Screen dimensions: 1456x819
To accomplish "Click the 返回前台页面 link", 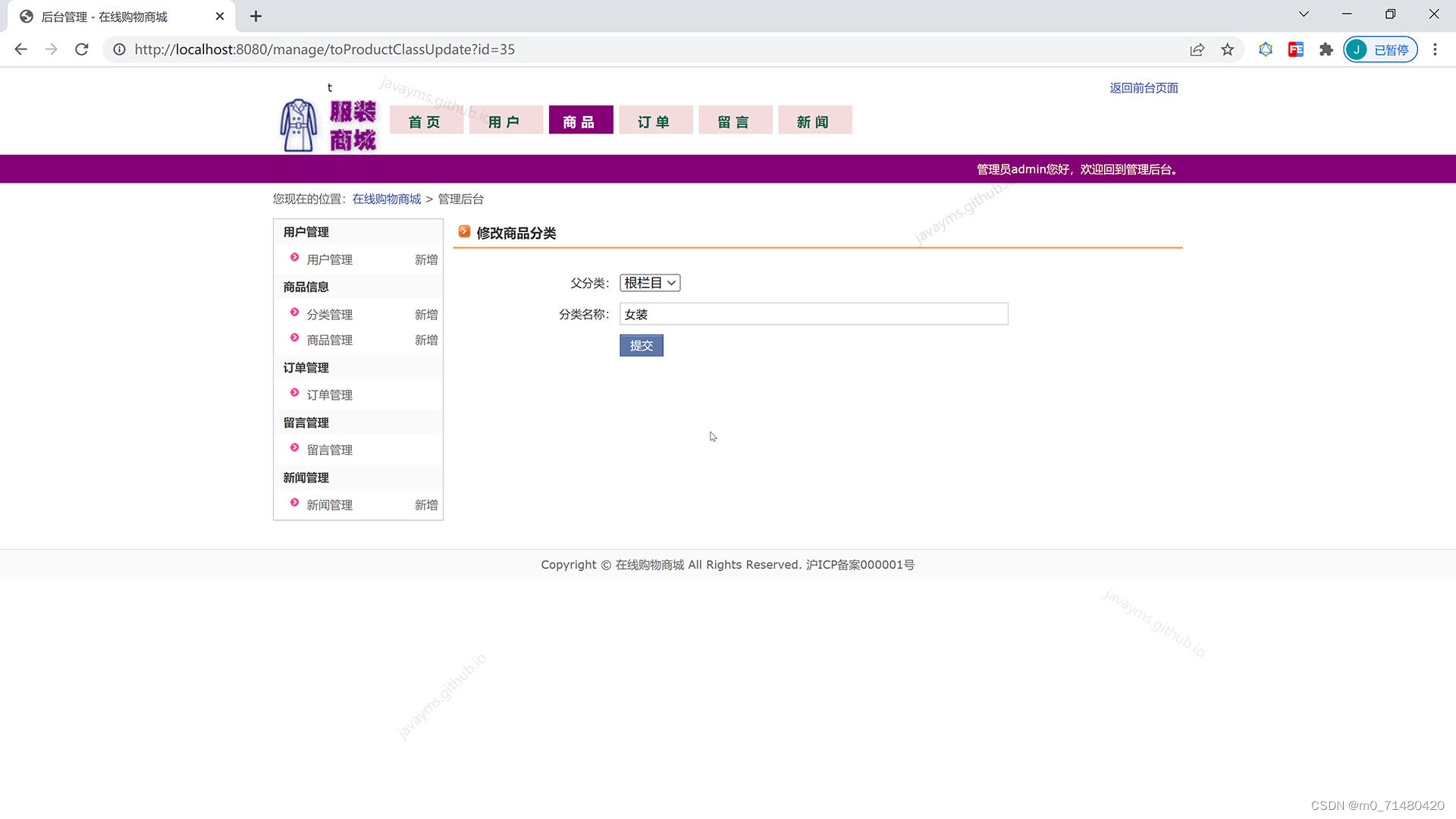I will tap(1144, 88).
